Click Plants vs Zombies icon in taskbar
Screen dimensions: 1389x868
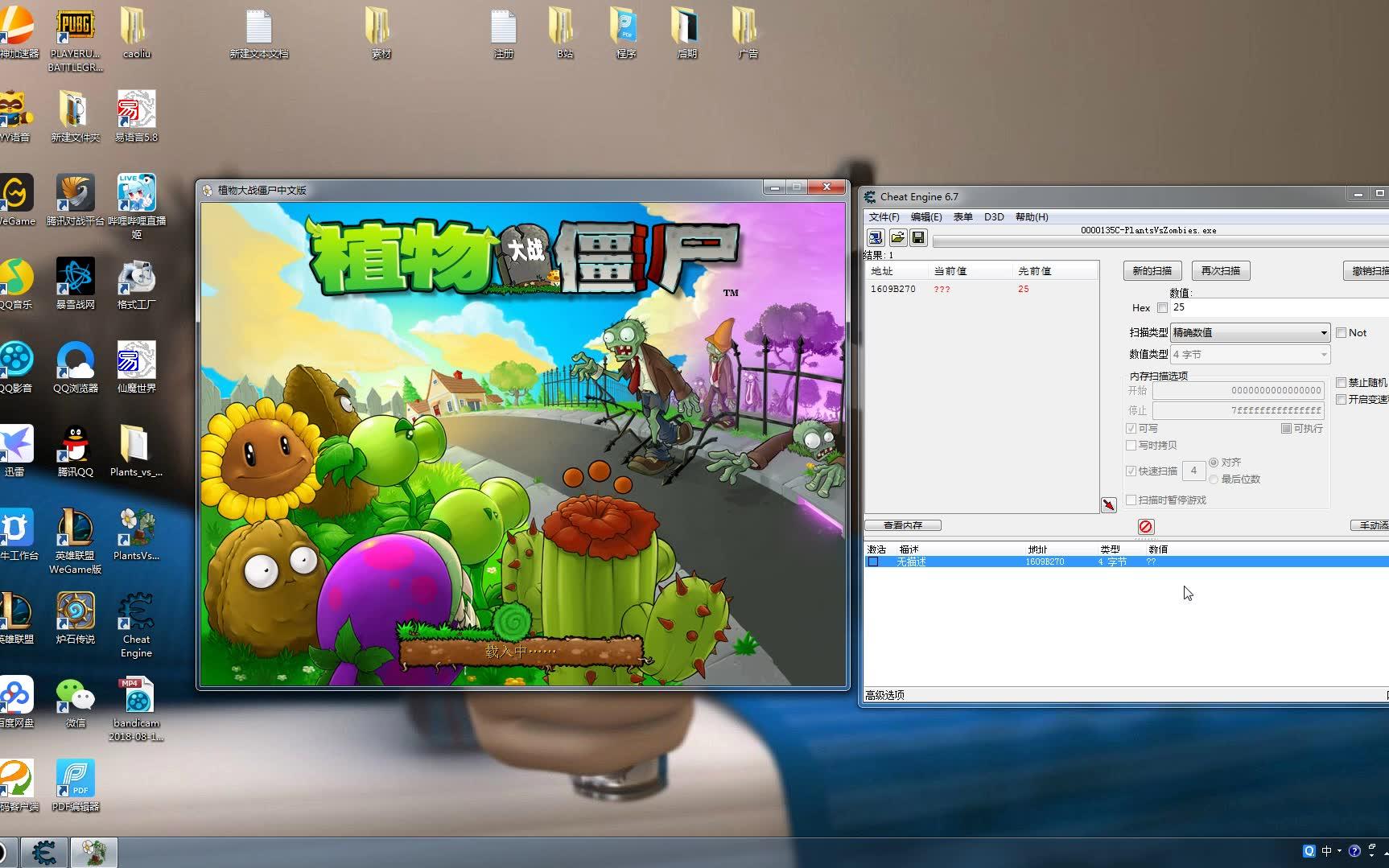click(x=94, y=853)
